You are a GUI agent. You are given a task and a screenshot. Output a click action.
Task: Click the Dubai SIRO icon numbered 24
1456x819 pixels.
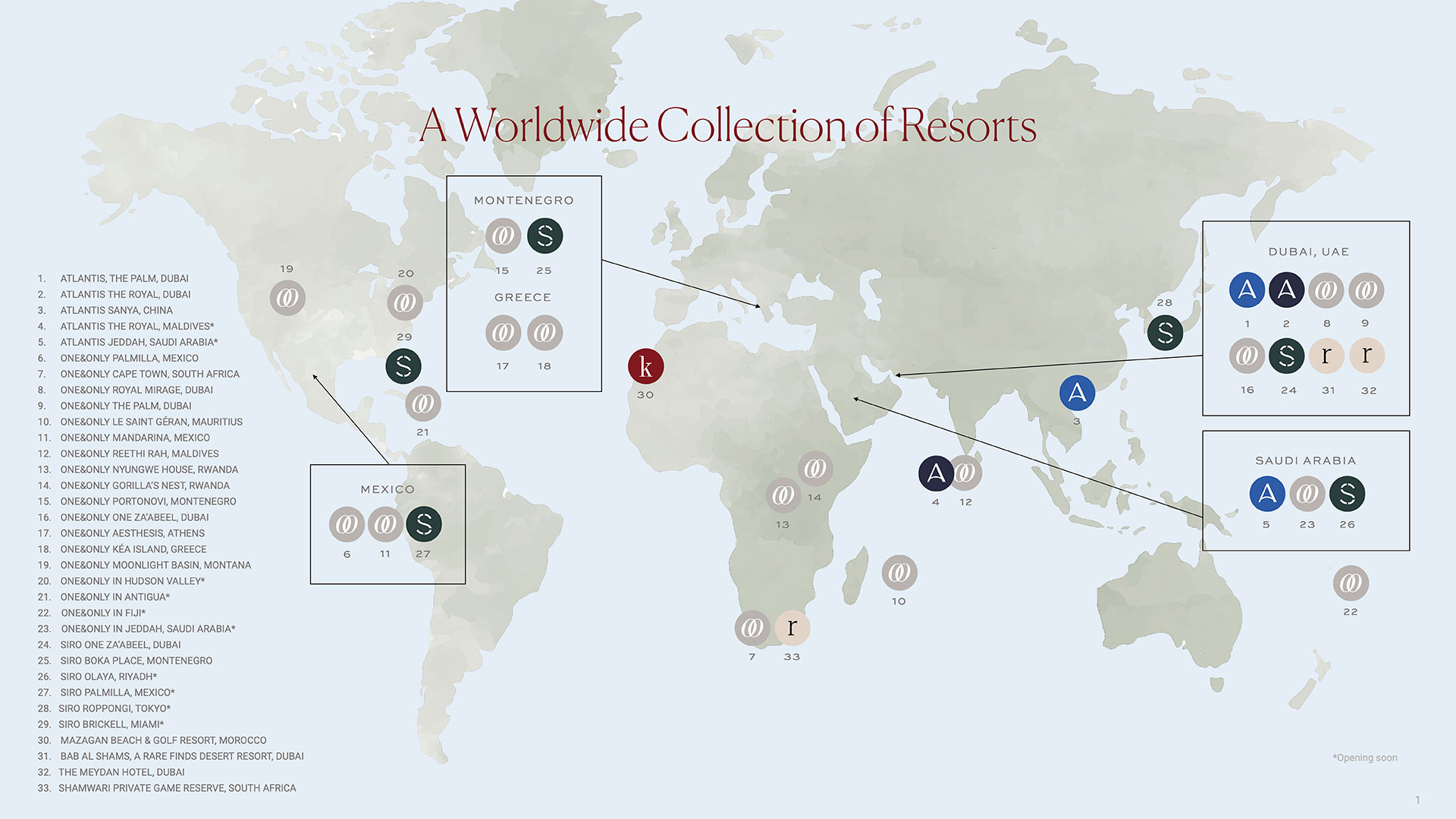click(1286, 356)
